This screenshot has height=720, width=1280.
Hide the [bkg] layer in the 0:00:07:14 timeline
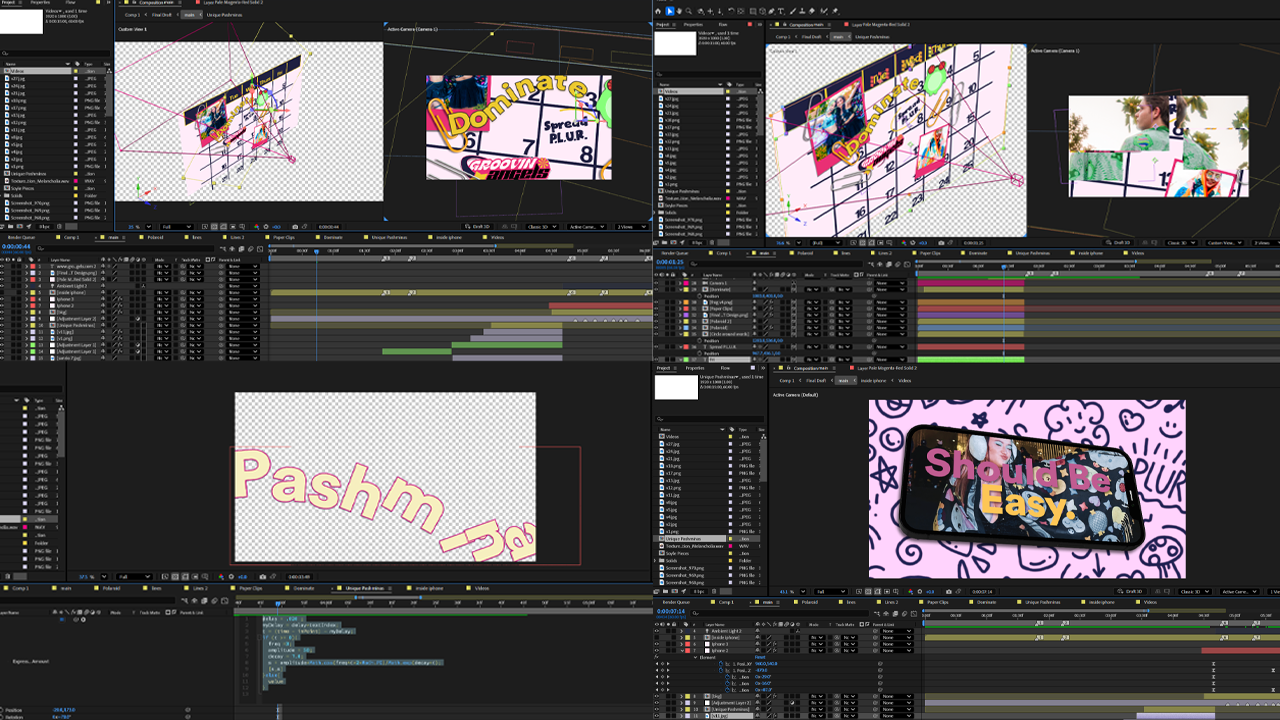[x=657, y=696]
